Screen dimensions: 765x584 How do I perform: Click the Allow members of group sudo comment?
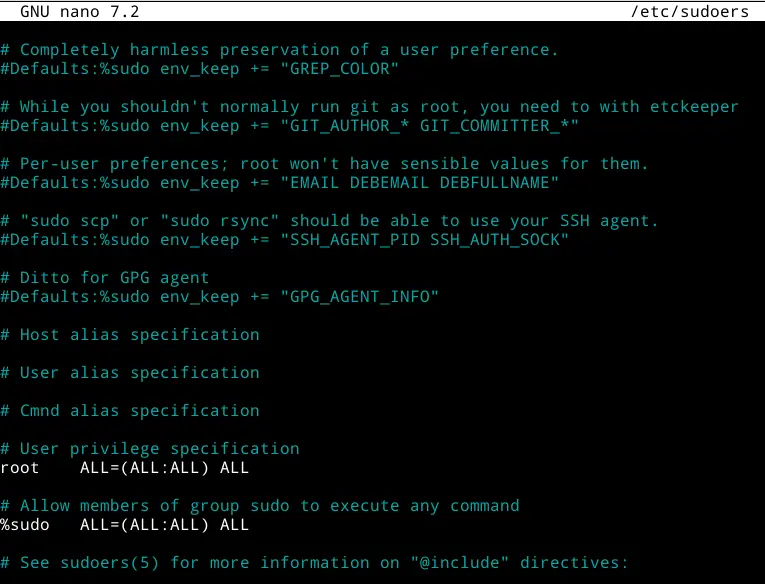click(260, 506)
